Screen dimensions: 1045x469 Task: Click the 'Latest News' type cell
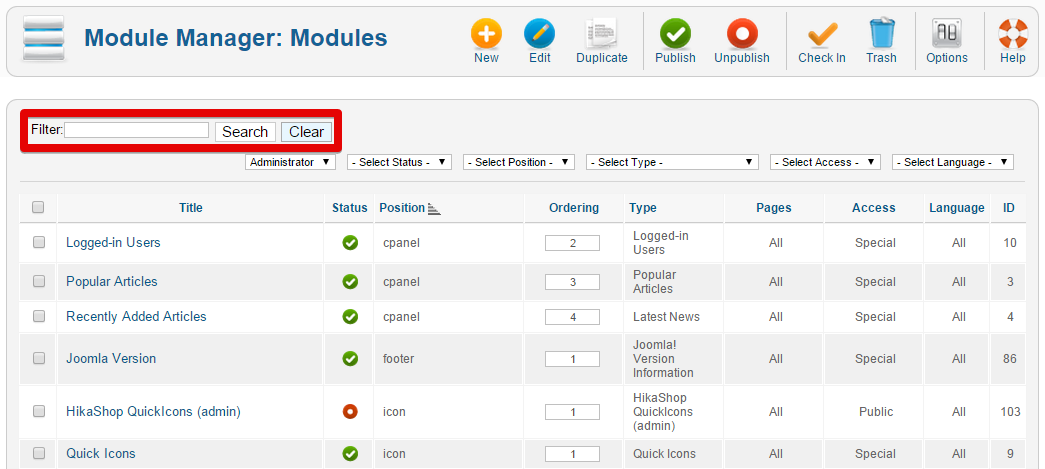coord(666,316)
